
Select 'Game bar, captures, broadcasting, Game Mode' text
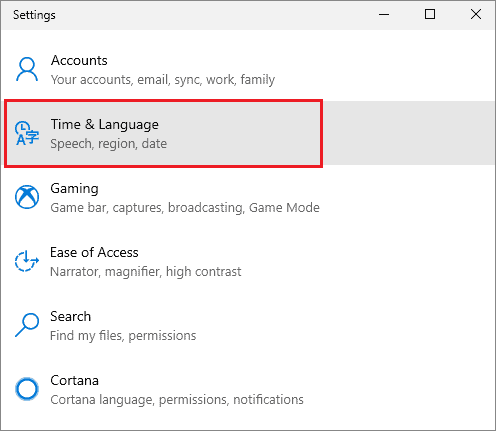click(185, 208)
